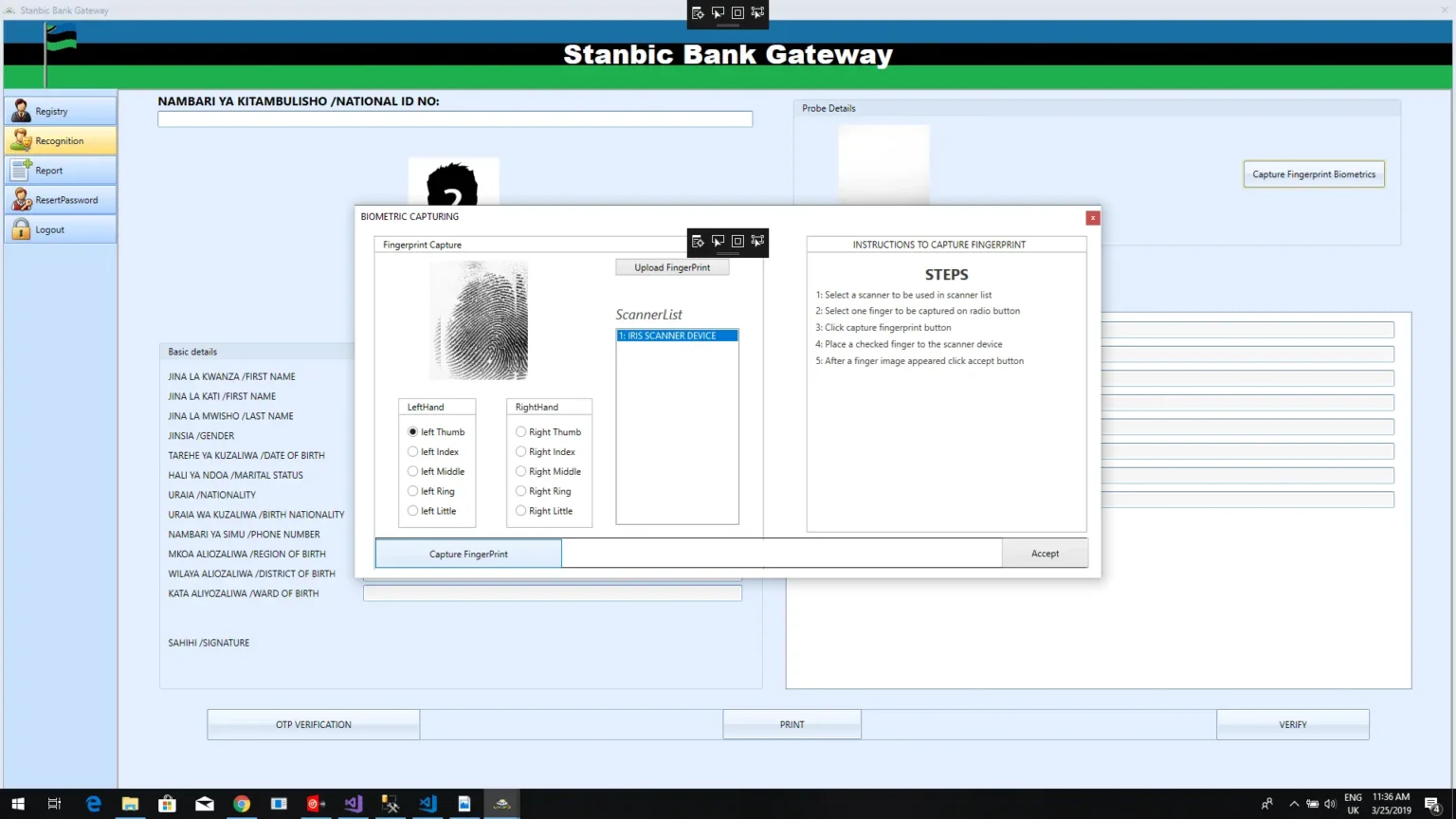1456x819 pixels.
Task: Accept the captured fingerprint
Action: click(x=1045, y=554)
